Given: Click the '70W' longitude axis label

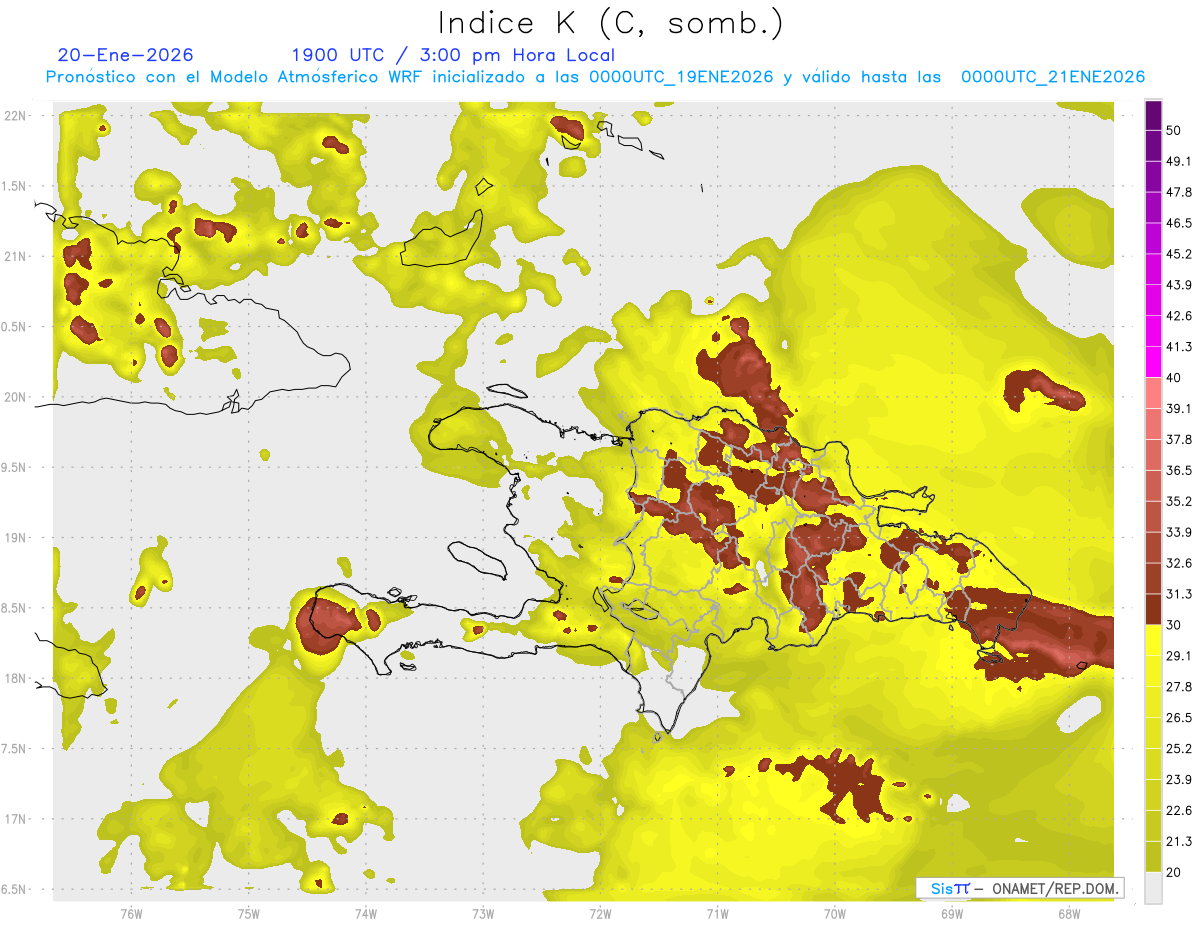Looking at the screenshot, I should [x=835, y=914].
